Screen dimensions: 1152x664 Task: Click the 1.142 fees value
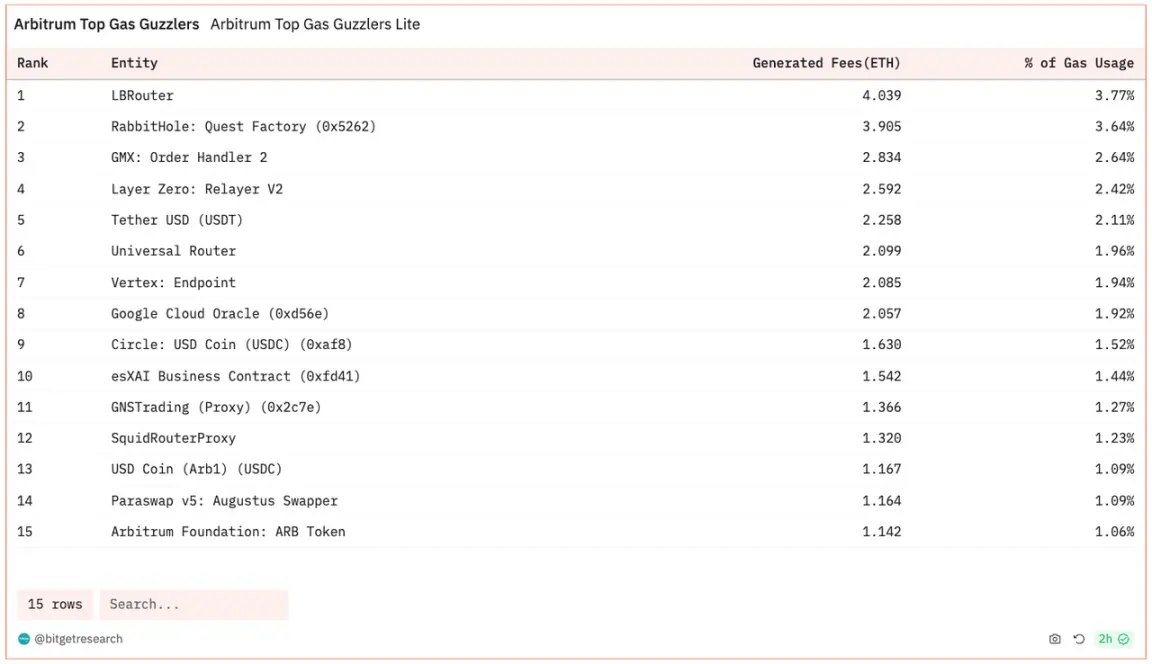(882, 531)
